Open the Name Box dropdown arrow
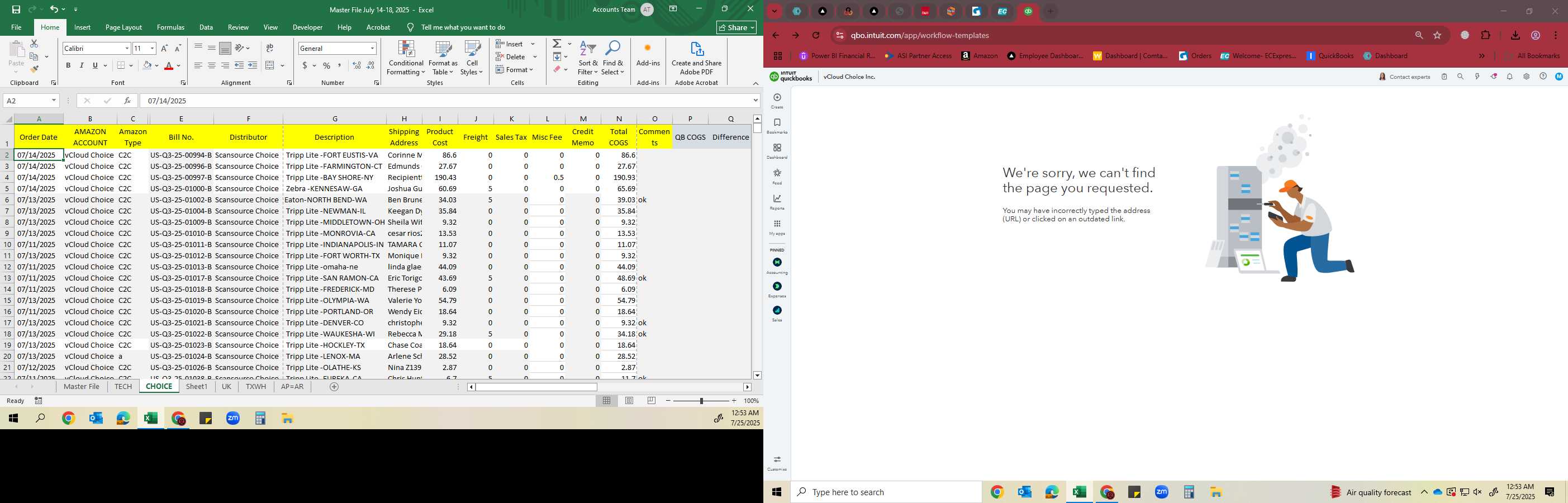Screen dimensions: 1568x503 pyautogui.click(x=54, y=101)
